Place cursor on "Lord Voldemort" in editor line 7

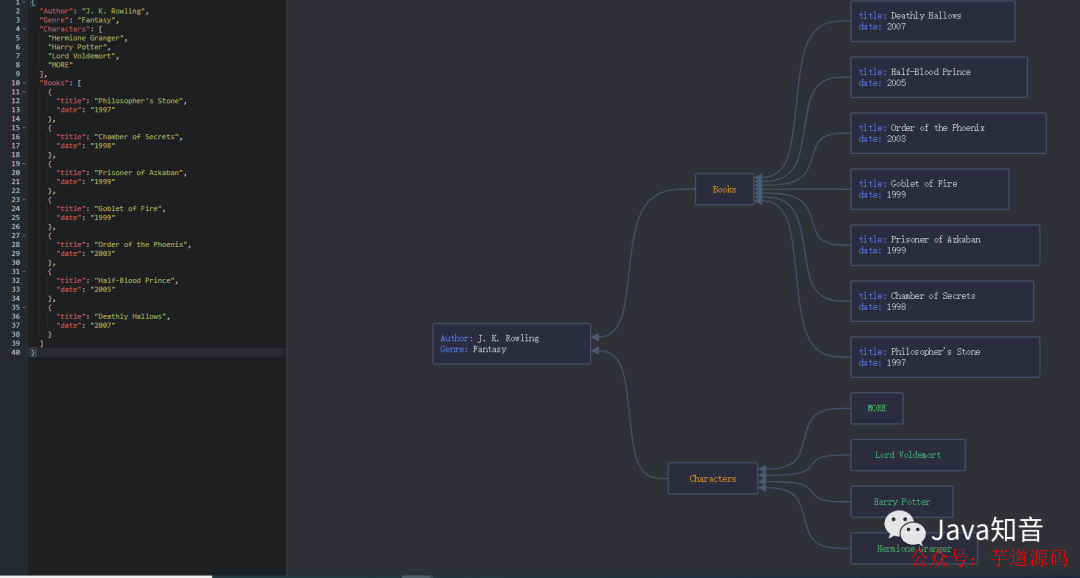point(83,56)
